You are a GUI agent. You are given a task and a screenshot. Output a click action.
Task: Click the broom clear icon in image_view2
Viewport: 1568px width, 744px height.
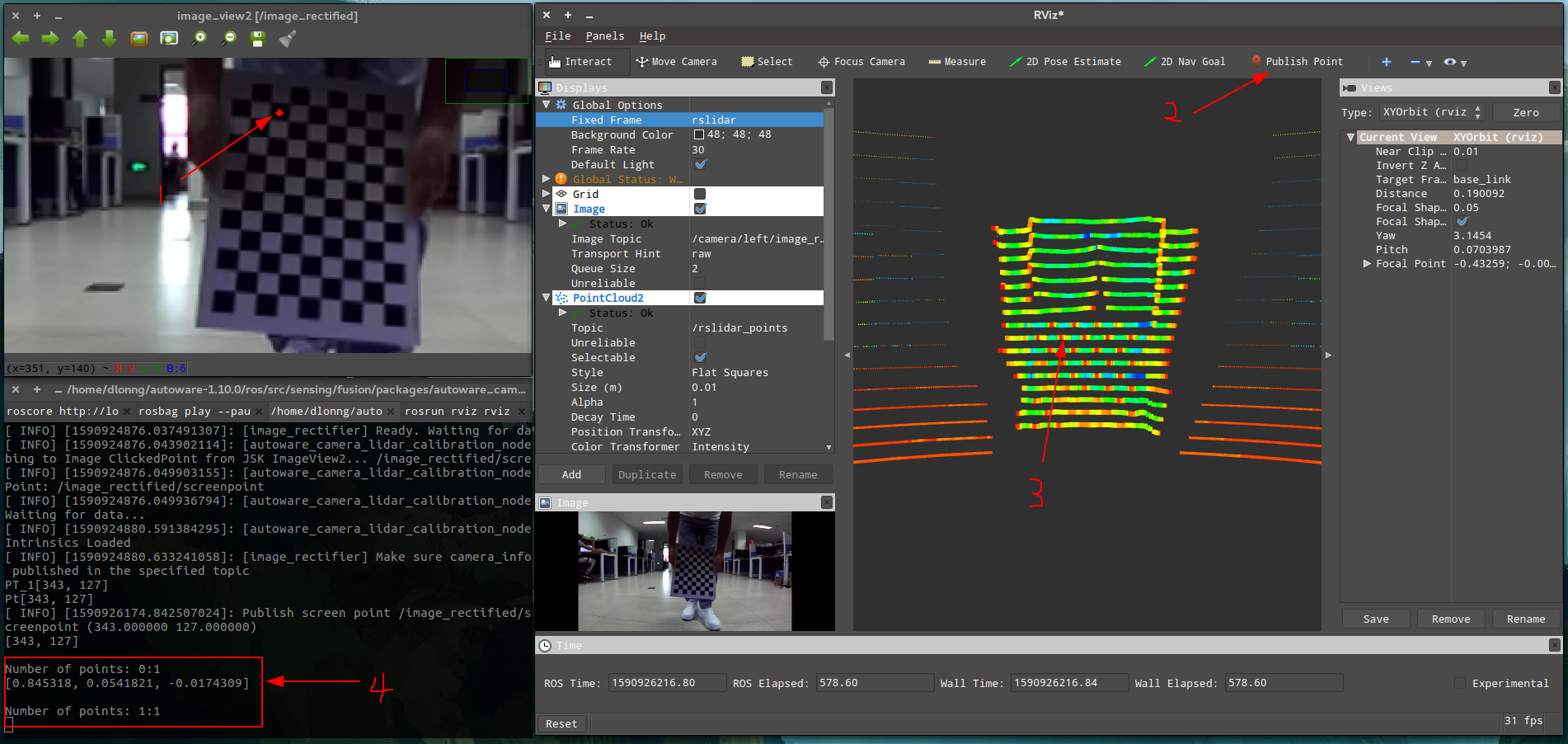[287, 39]
